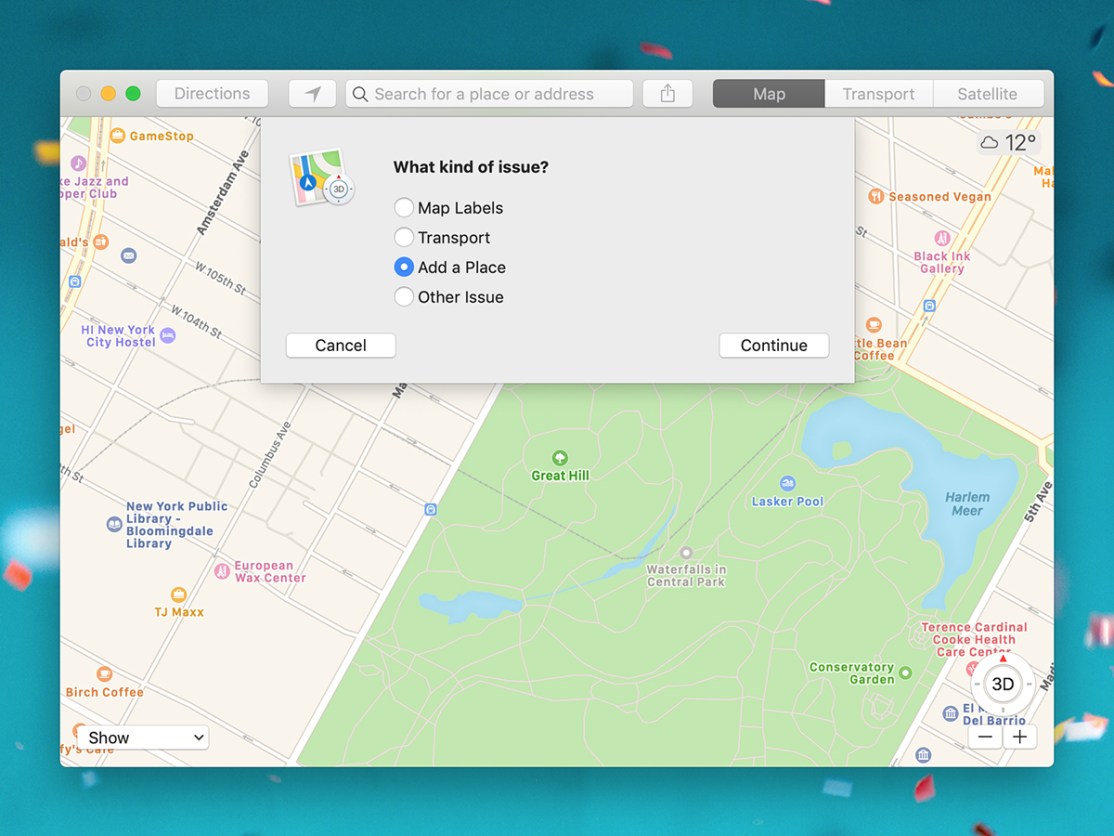
Task: Select the Other Issue radio button
Action: [404, 296]
